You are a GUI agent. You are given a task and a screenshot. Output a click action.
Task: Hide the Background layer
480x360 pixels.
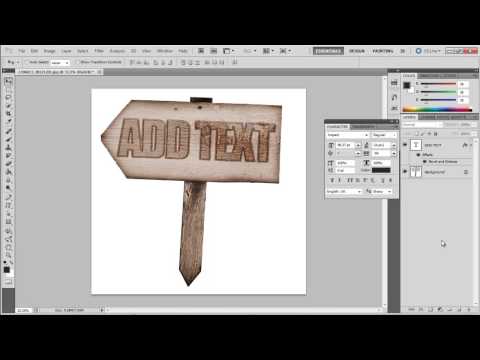pyautogui.click(x=405, y=172)
